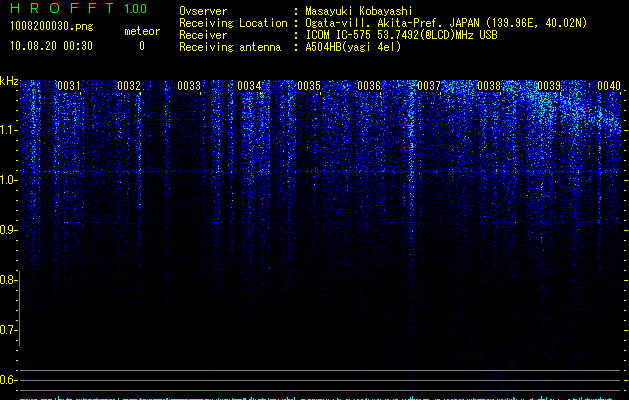The image size is (629, 400).
Task: Click the 0033 time marker
Action: click(x=189, y=86)
